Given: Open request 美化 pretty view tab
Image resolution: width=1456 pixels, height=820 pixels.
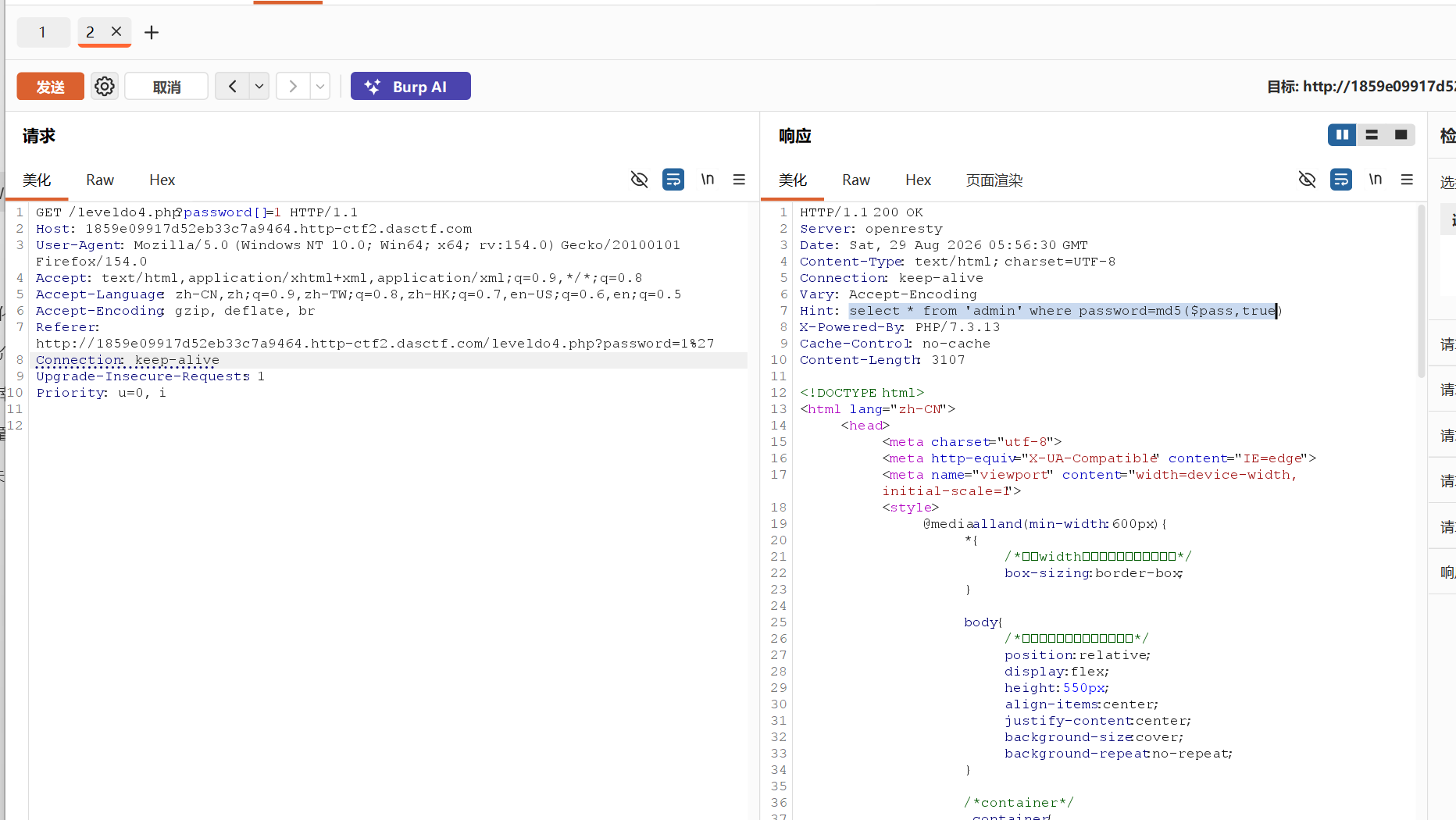Looking at the screenshot, I should [37, 180].
